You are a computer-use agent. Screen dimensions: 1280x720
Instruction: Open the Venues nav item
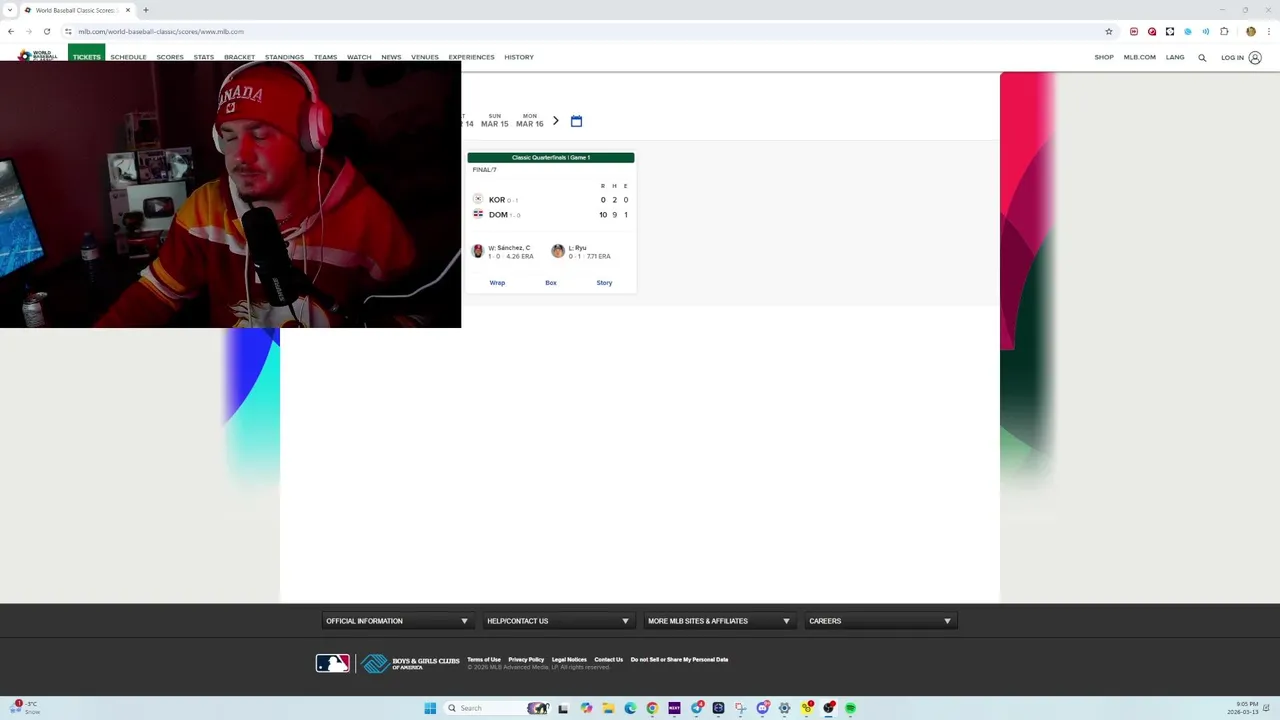425,57
